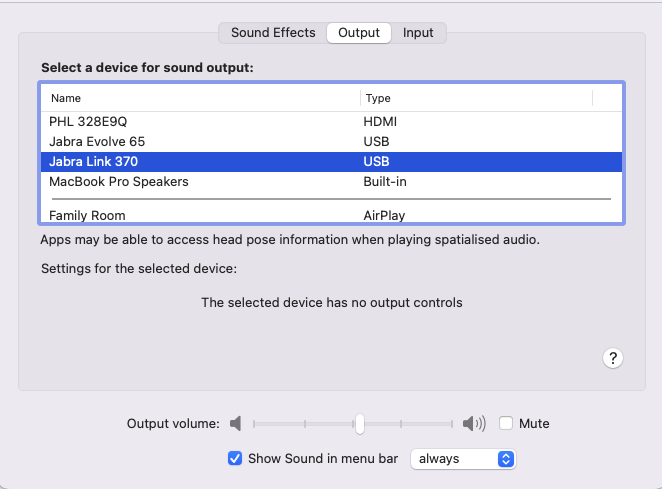This screenshot has width=662, height=489.
Task: Click the Type column header
Action: pyautogui.click(x=477, y=98)
